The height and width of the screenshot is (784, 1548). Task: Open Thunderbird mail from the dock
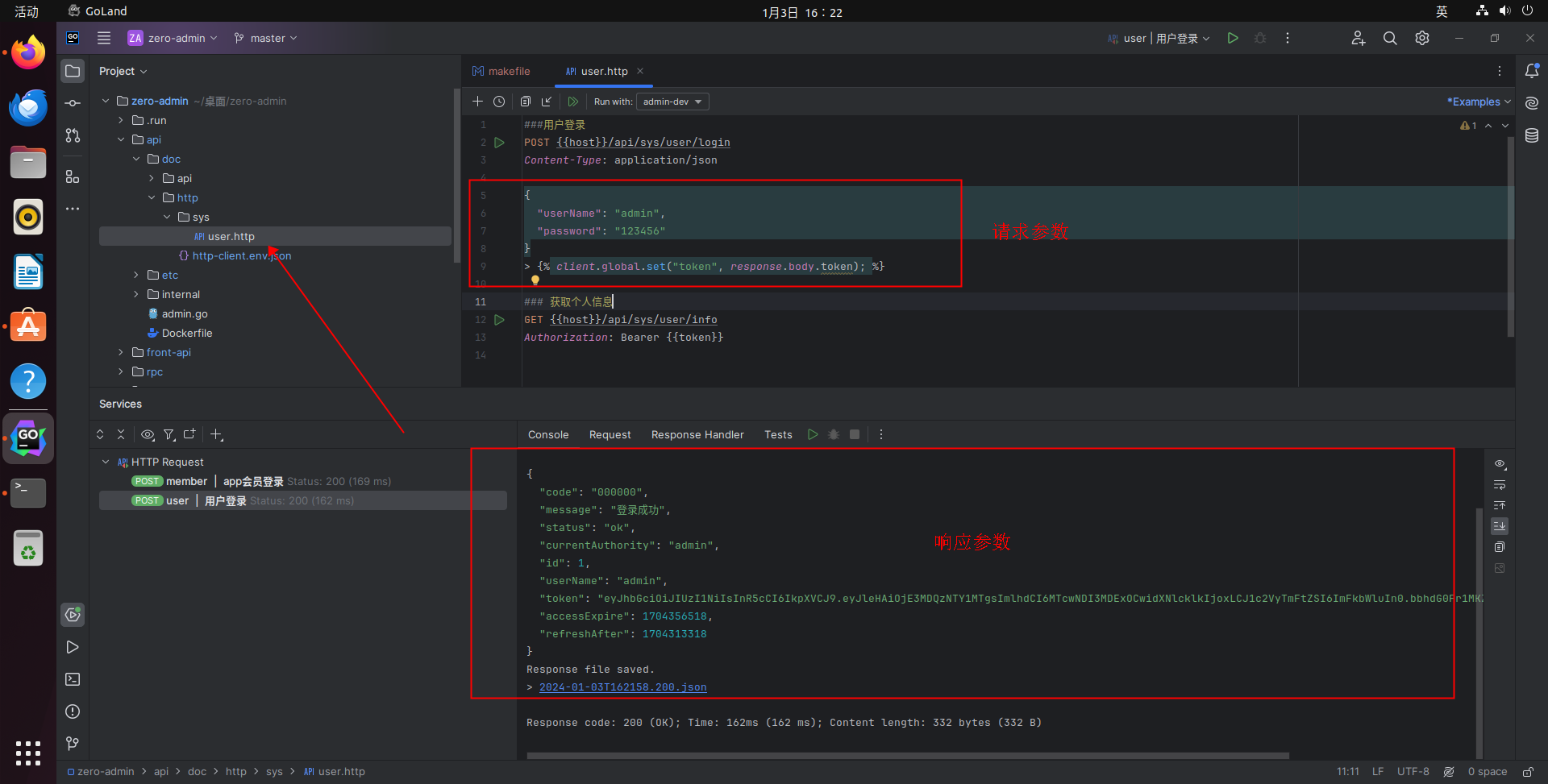(28, 107)
